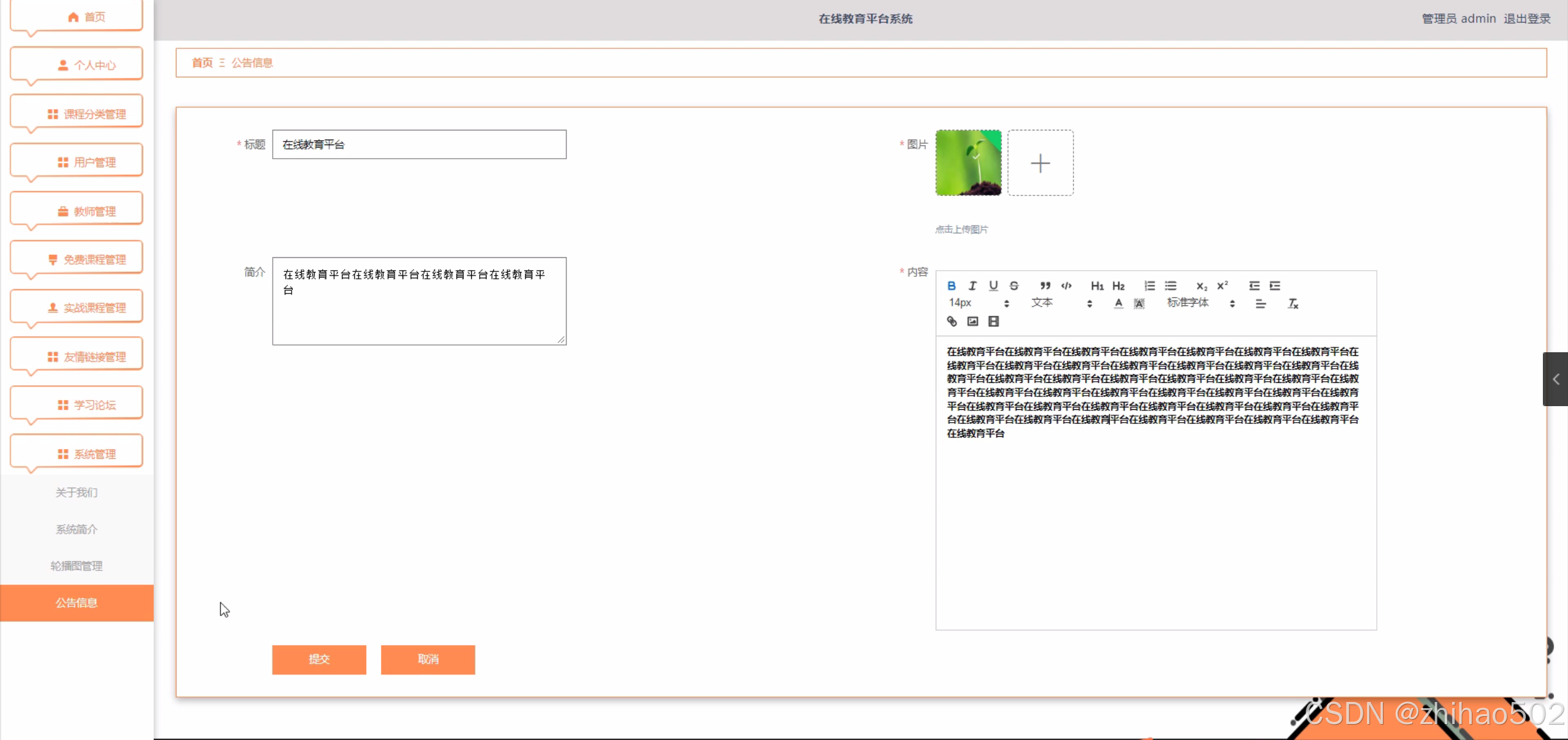Open the text color picker

[x=1118, y=303]
